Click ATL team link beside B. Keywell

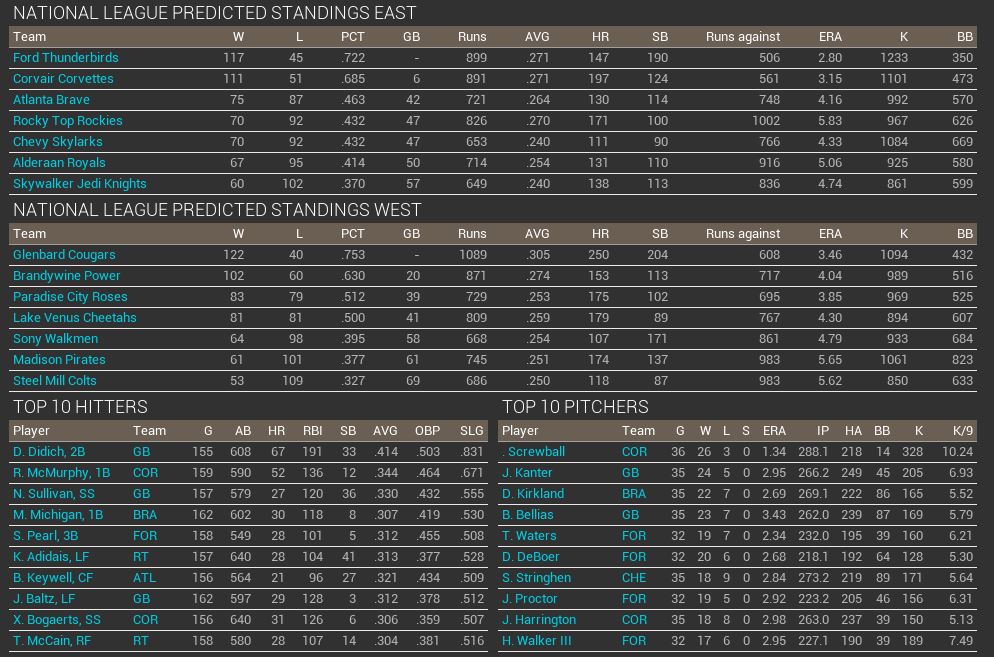(x=144, y=578)
